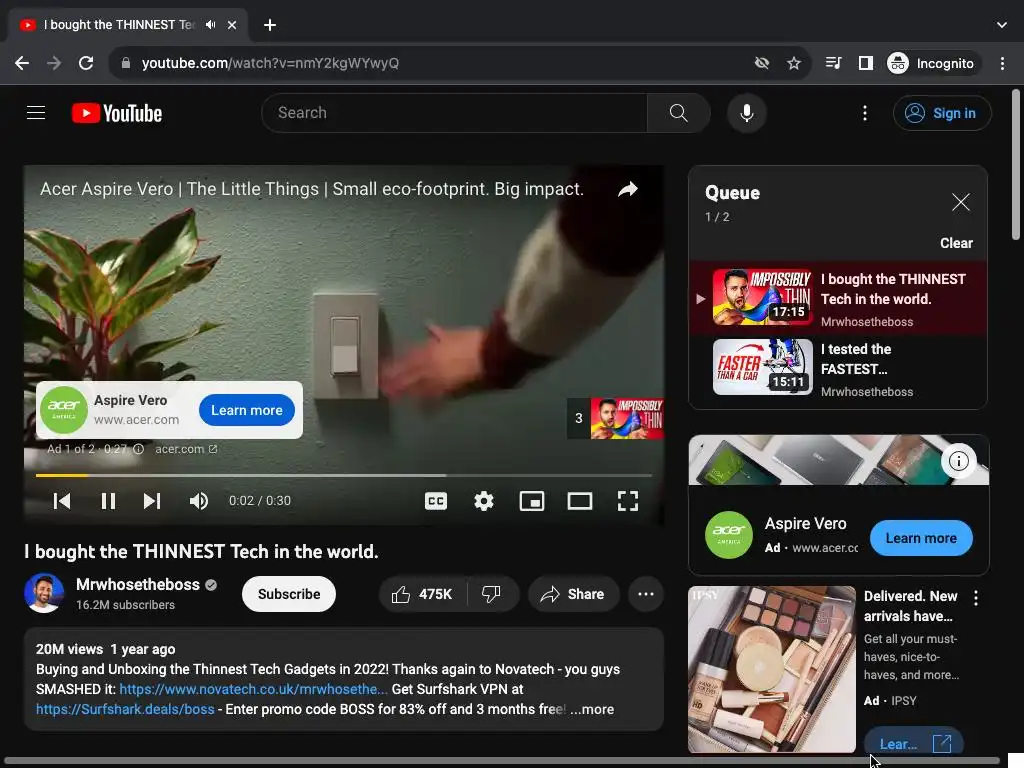Viewport: 1024px width, 768px height.
Task: Click the sidebar ad info circle icon
Action: click(958, 461)
